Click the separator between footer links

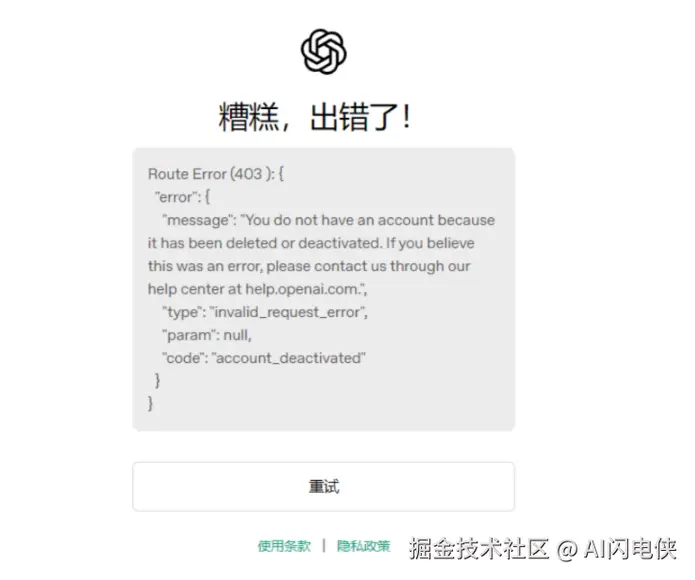pyautogui.click(x=324, y=545)
